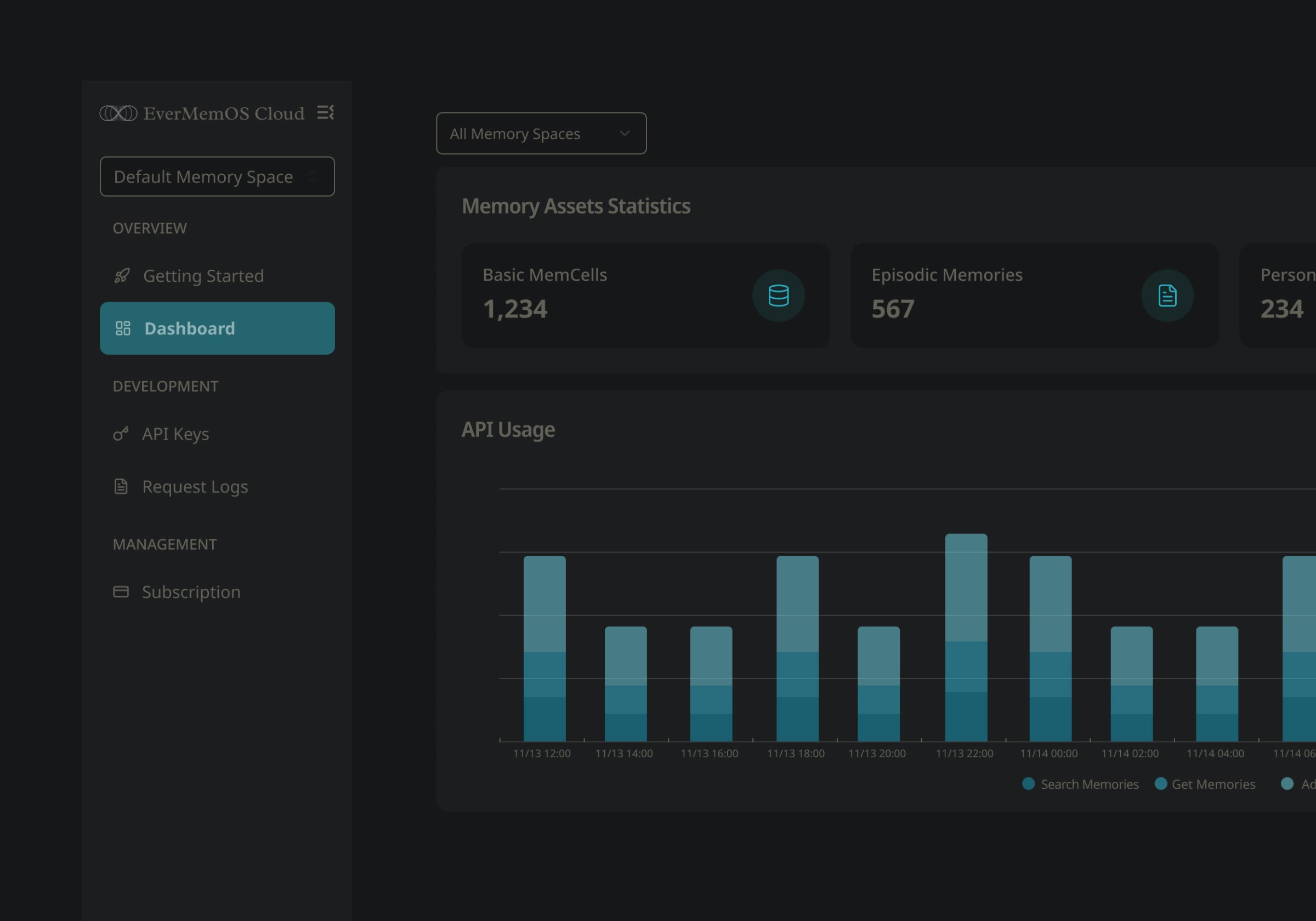Expand the All Memory Spaces chevron arrow
The width and height of the screenshot is (1316, 921).
click(x=625, y=133)
